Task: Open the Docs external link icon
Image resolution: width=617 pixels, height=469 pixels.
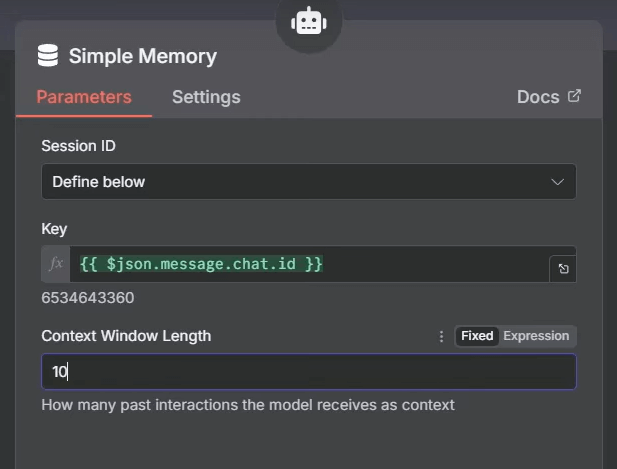Action: [574, 96]
